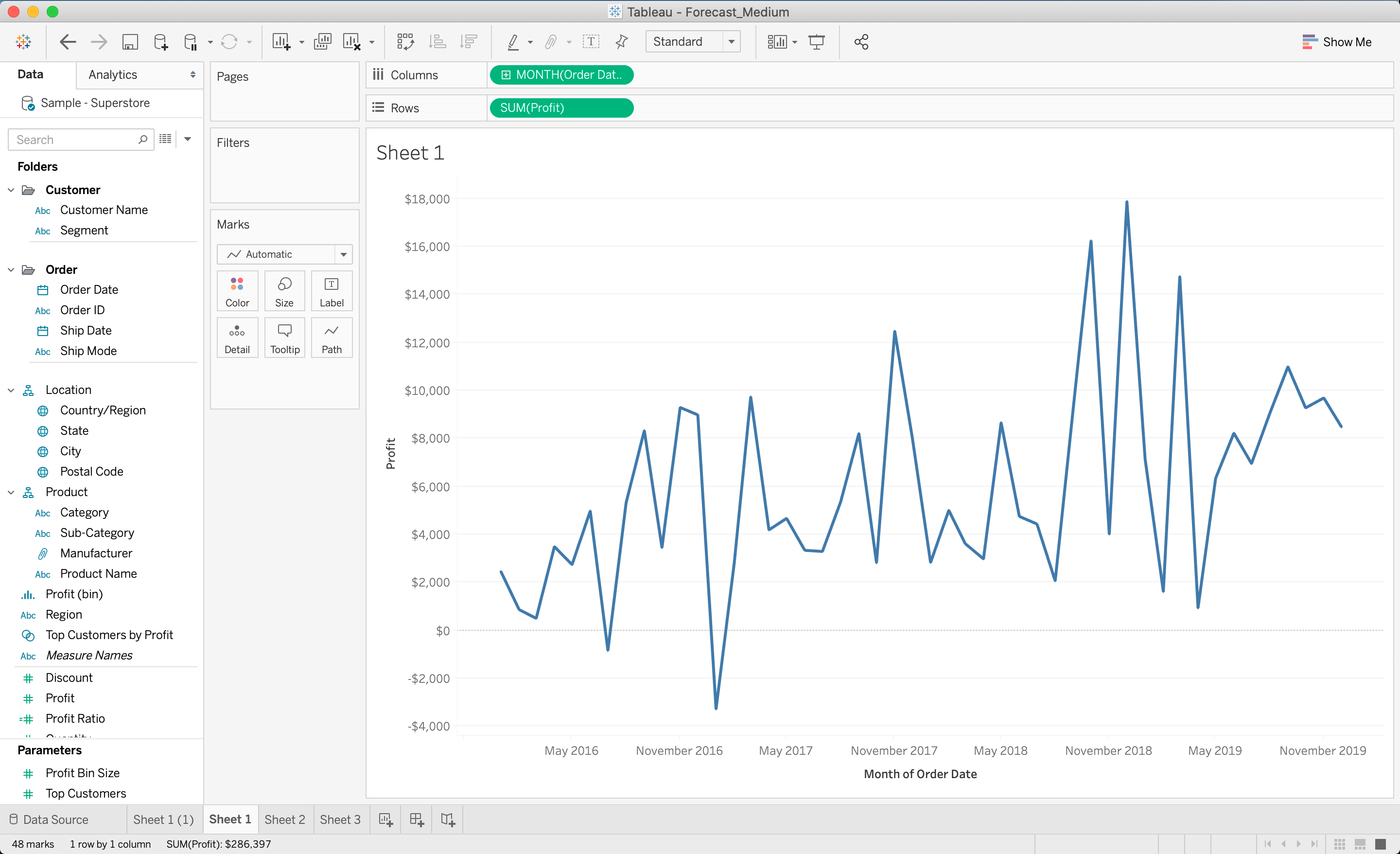
Task: Click the Redo forward arrow
Action: pyautogui.click(x=99, y=41)
